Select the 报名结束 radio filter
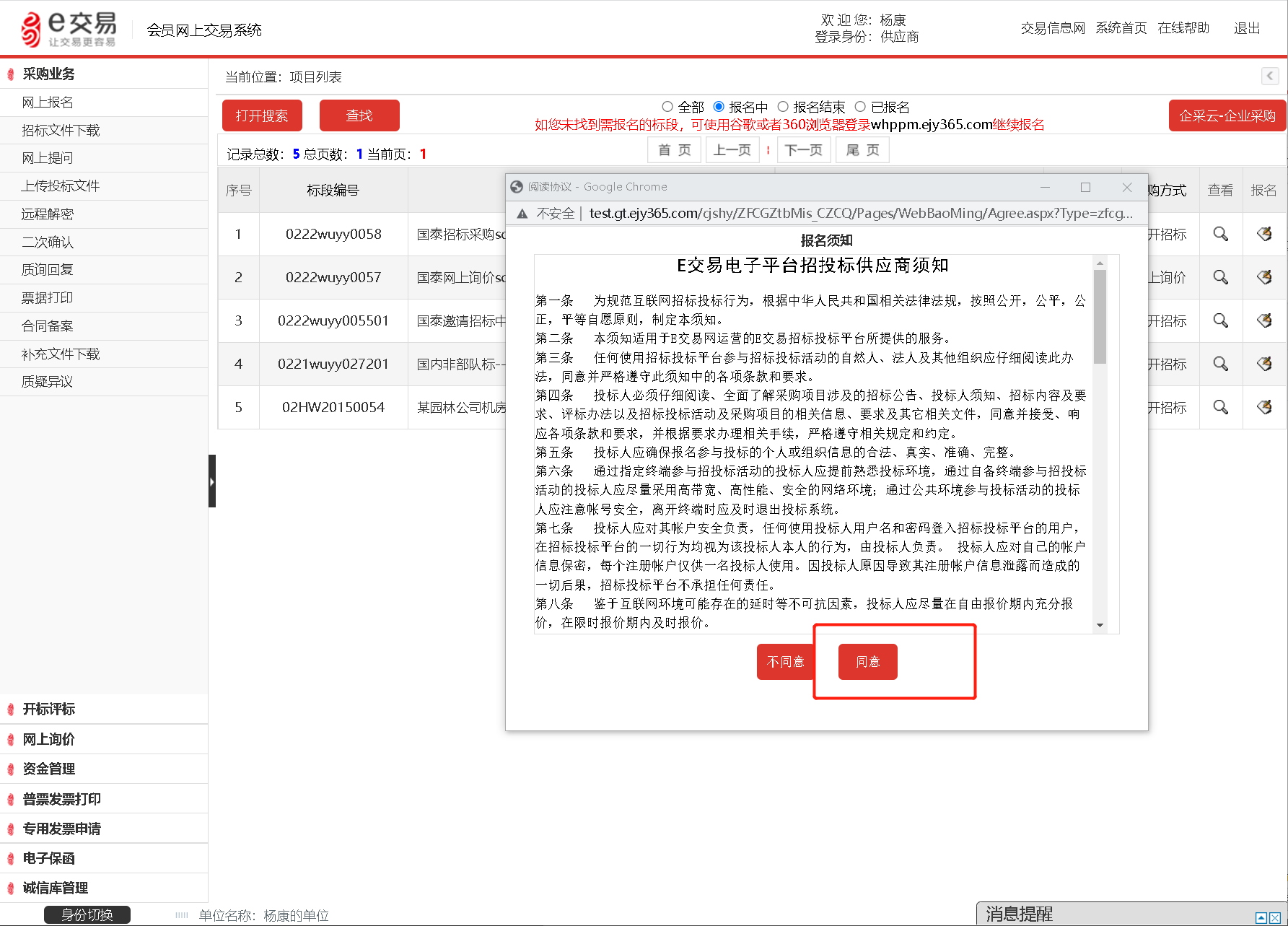 783,107
